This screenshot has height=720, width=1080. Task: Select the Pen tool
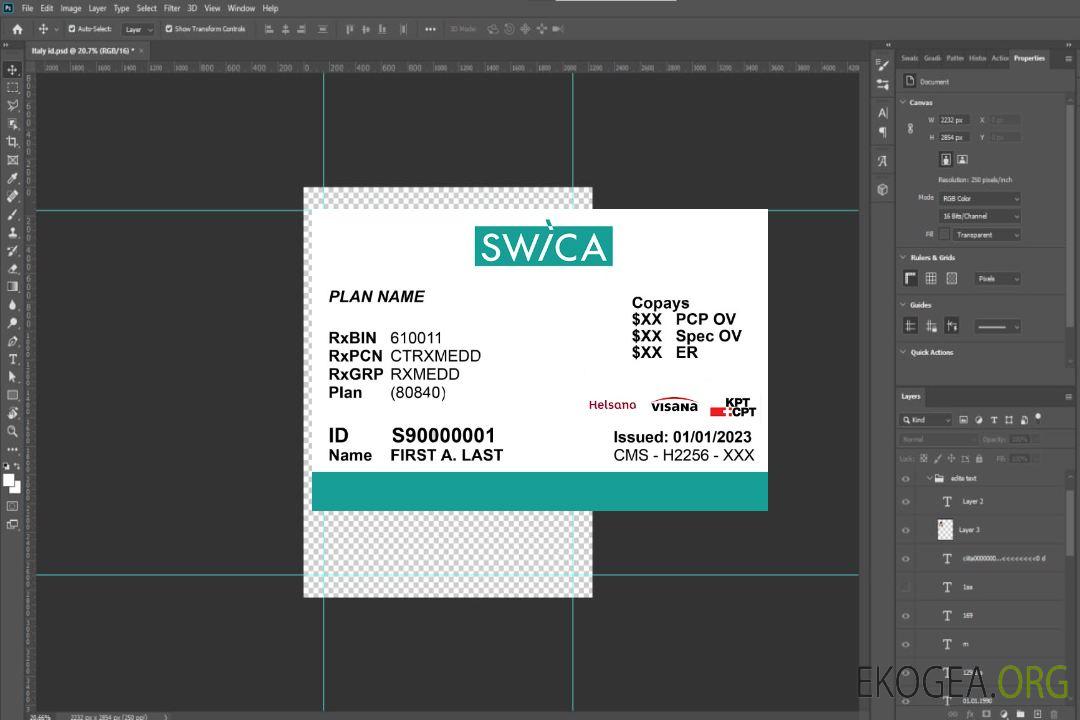pyautogui.click(x=12, y=341)
